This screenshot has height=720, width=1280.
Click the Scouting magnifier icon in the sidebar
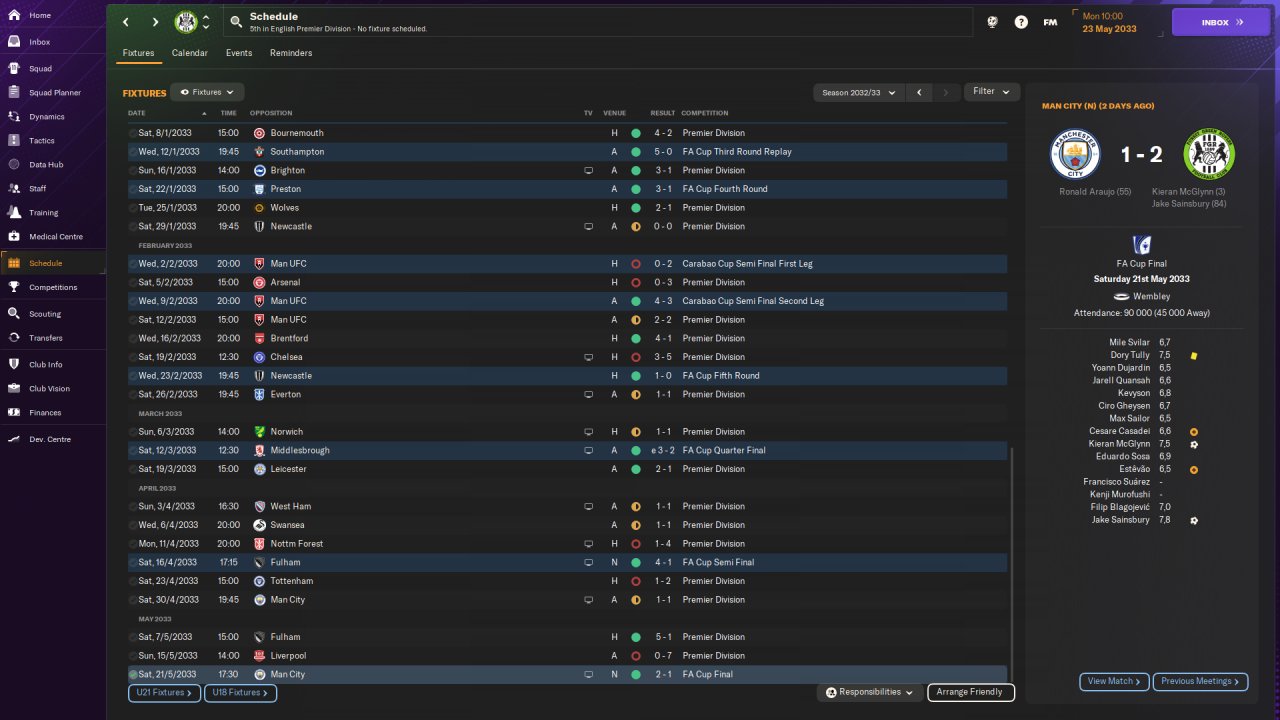[x=14, y=313]
